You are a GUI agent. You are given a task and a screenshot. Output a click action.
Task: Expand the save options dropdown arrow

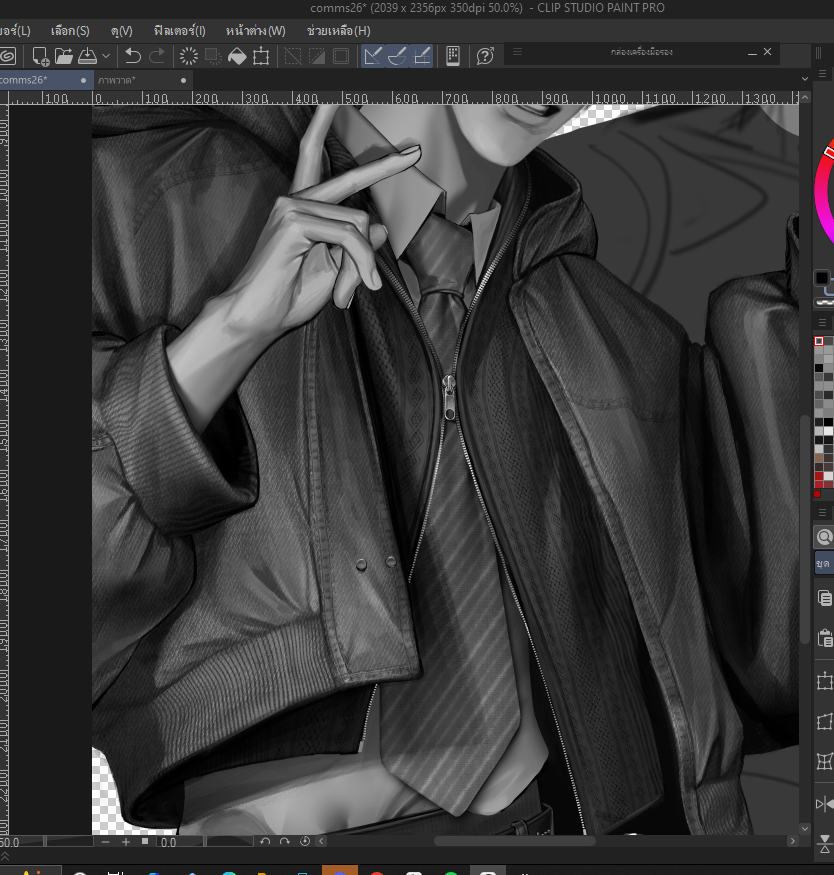click(106, 56)
